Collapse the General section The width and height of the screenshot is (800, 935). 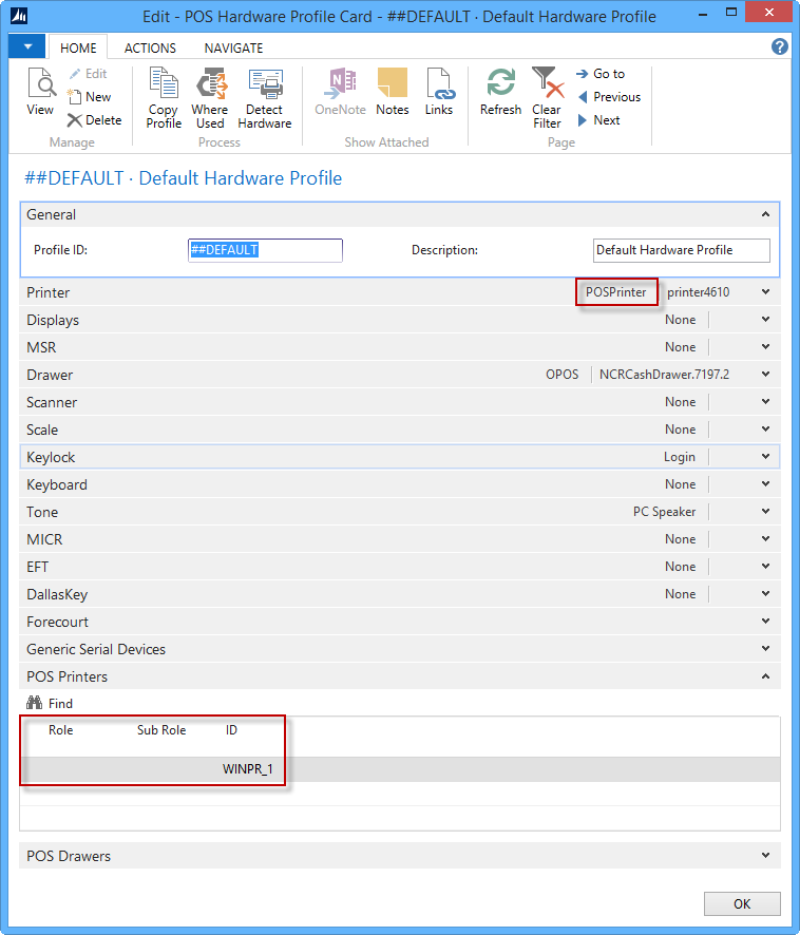point(765,214)
